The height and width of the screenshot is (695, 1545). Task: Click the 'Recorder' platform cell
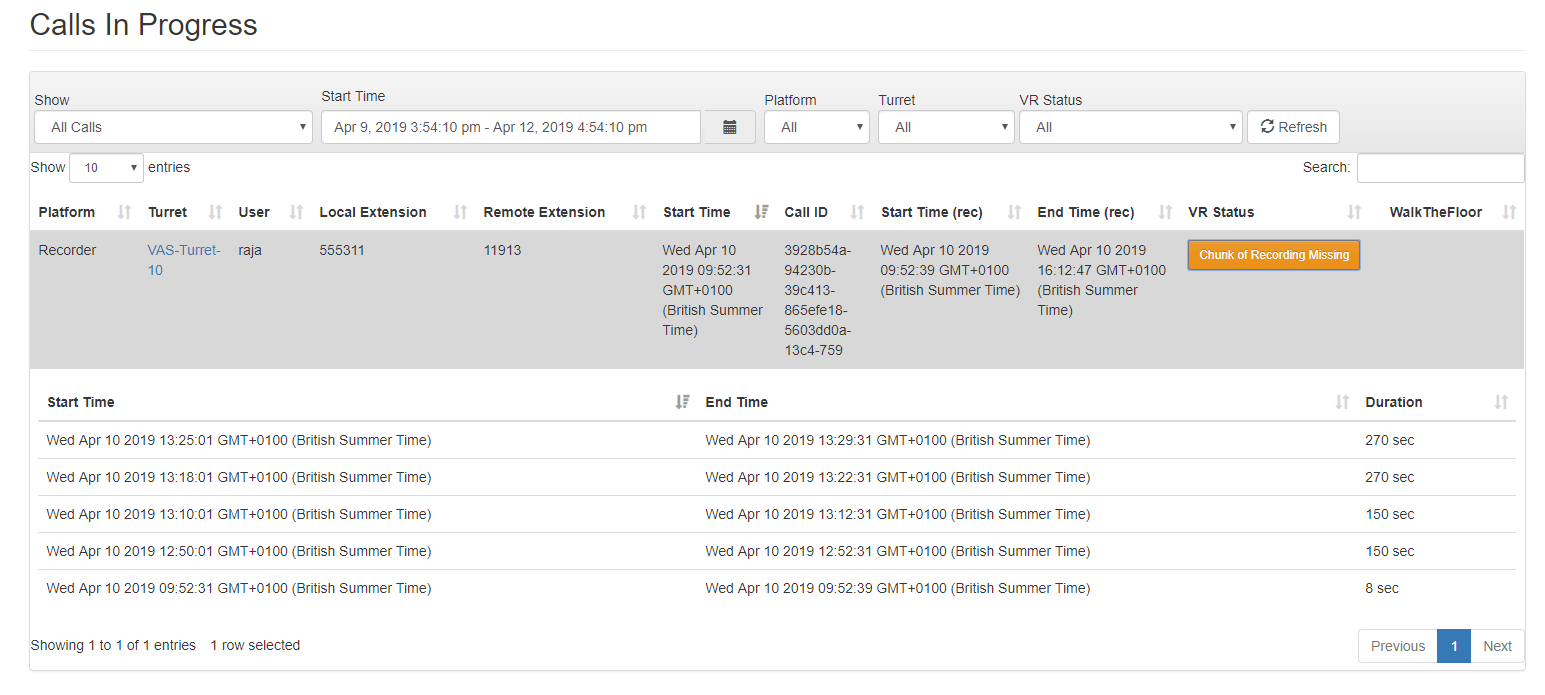(67, 250)
